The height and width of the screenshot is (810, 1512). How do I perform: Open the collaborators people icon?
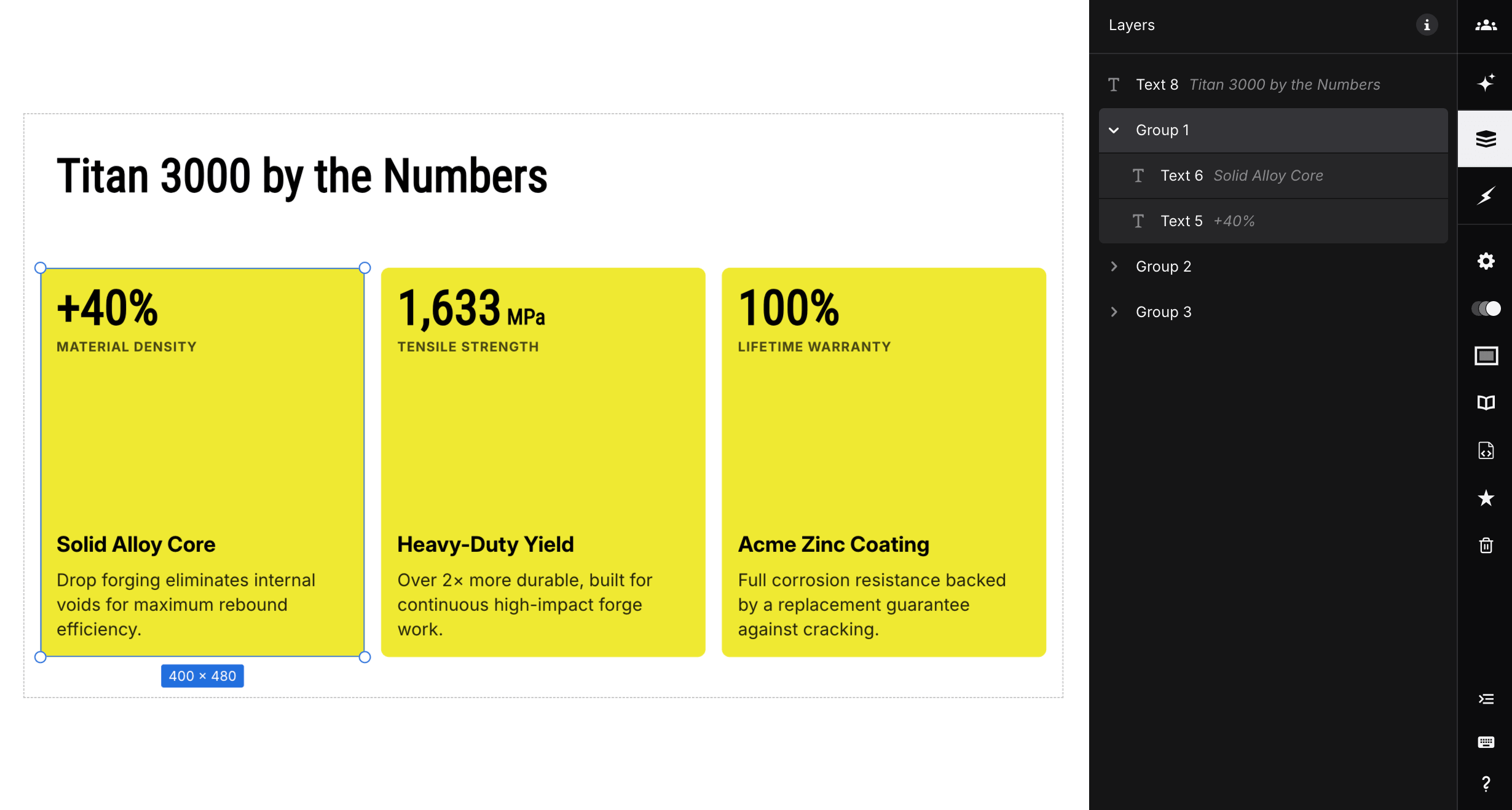pyautogui.click(x=1486, y=25)
